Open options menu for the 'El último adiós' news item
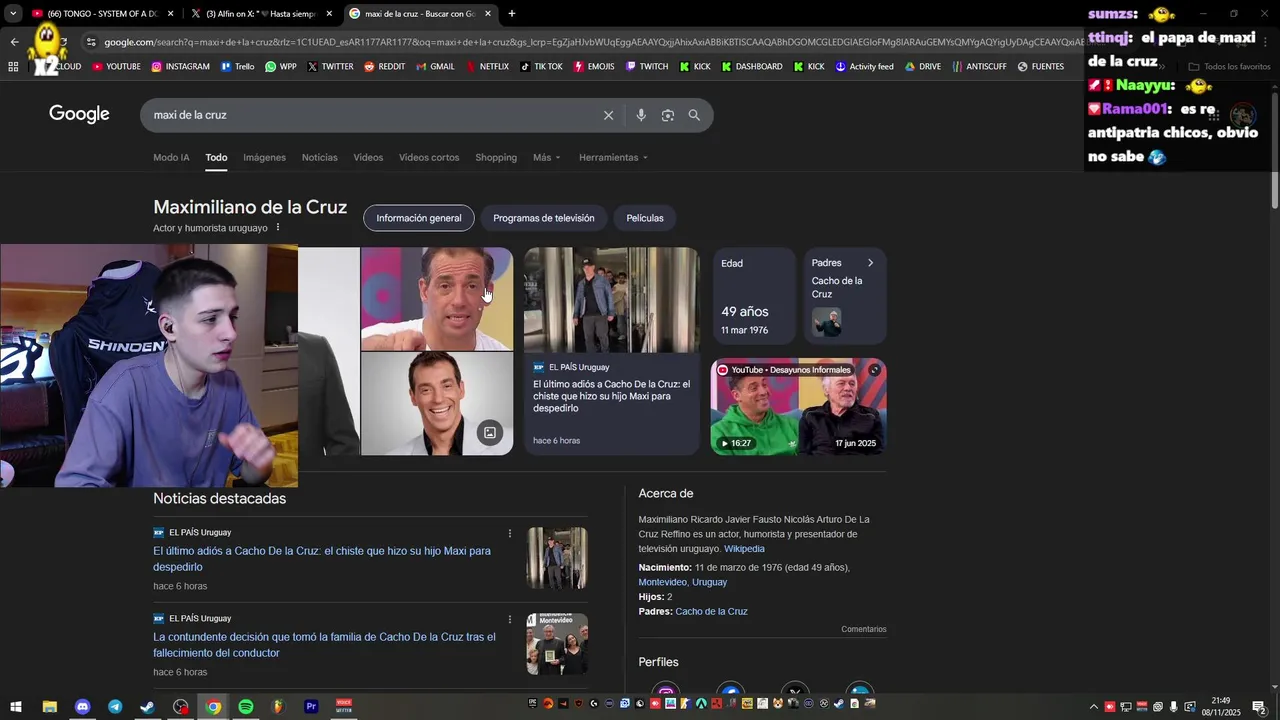The height and width of the screenshot is (720, 1280). 510,533
